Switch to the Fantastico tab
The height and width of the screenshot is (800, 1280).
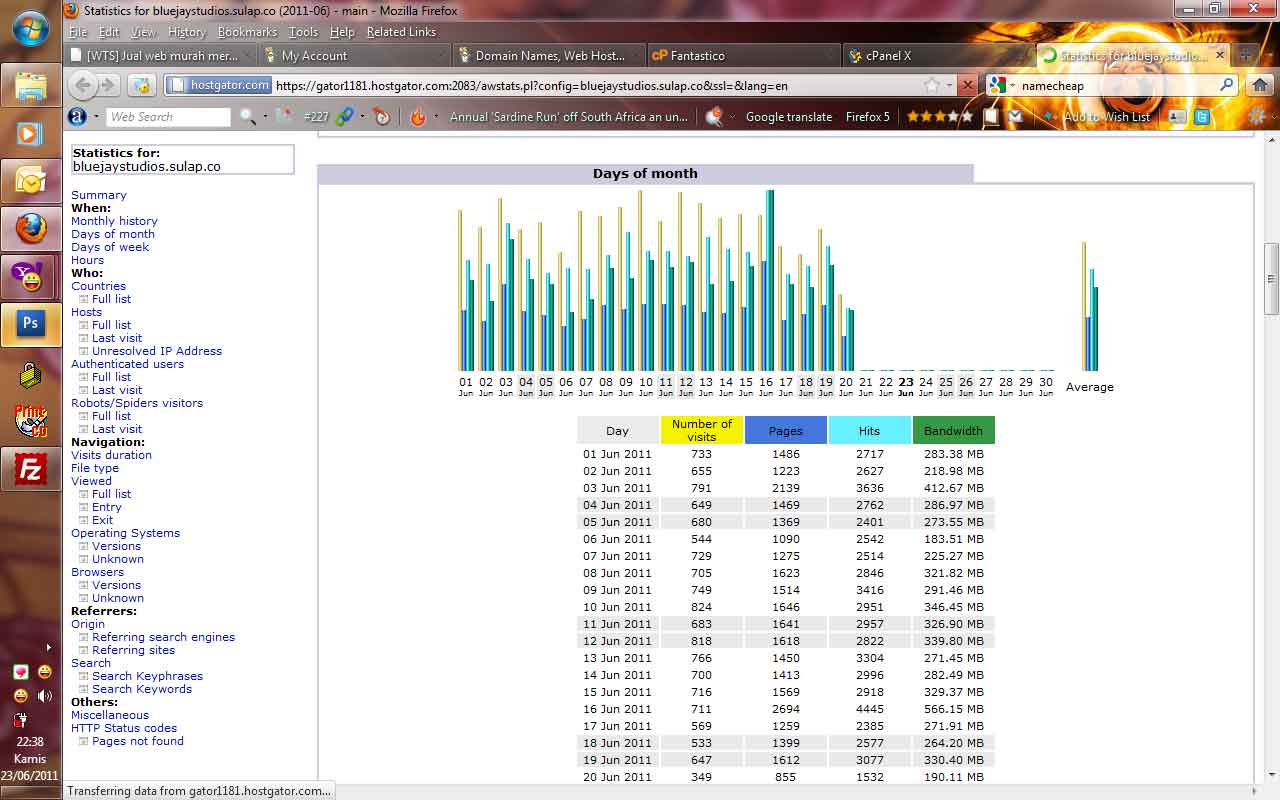697,56
